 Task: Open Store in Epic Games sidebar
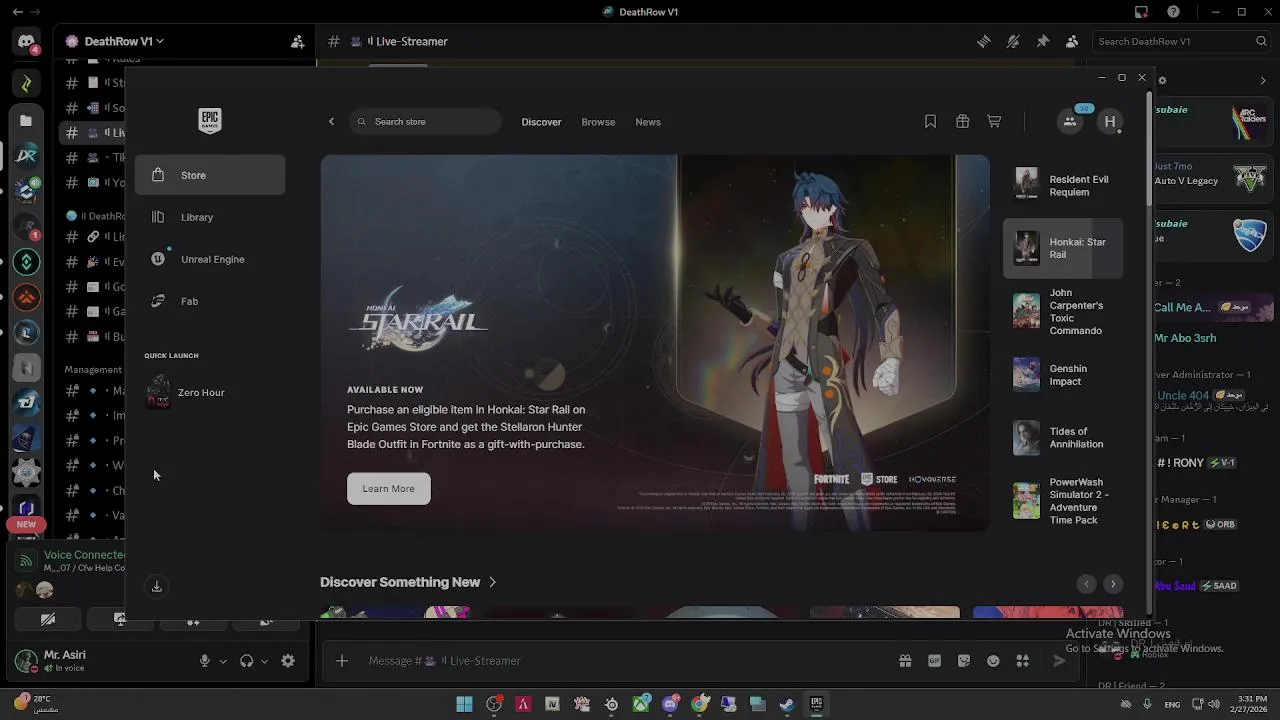[x=210, y=175]
